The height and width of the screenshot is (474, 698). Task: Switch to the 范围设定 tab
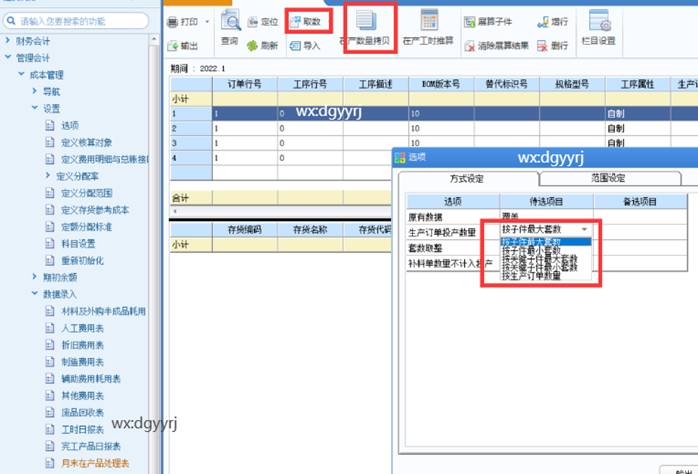coord(609,178)
